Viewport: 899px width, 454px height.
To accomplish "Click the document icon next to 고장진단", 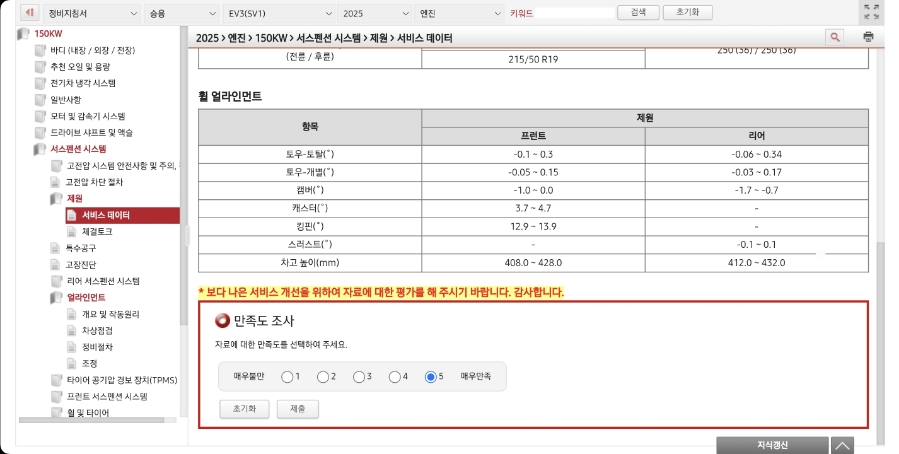I will [x=55, y=265].
